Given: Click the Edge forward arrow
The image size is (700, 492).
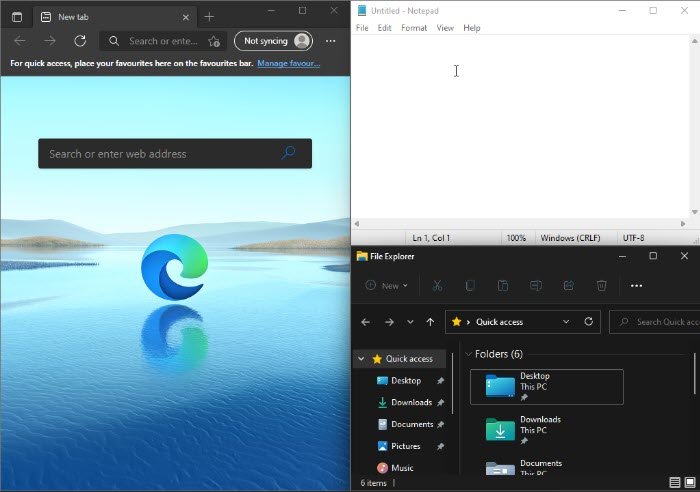Looking at the screenshot, I should [x=50, y=41].
